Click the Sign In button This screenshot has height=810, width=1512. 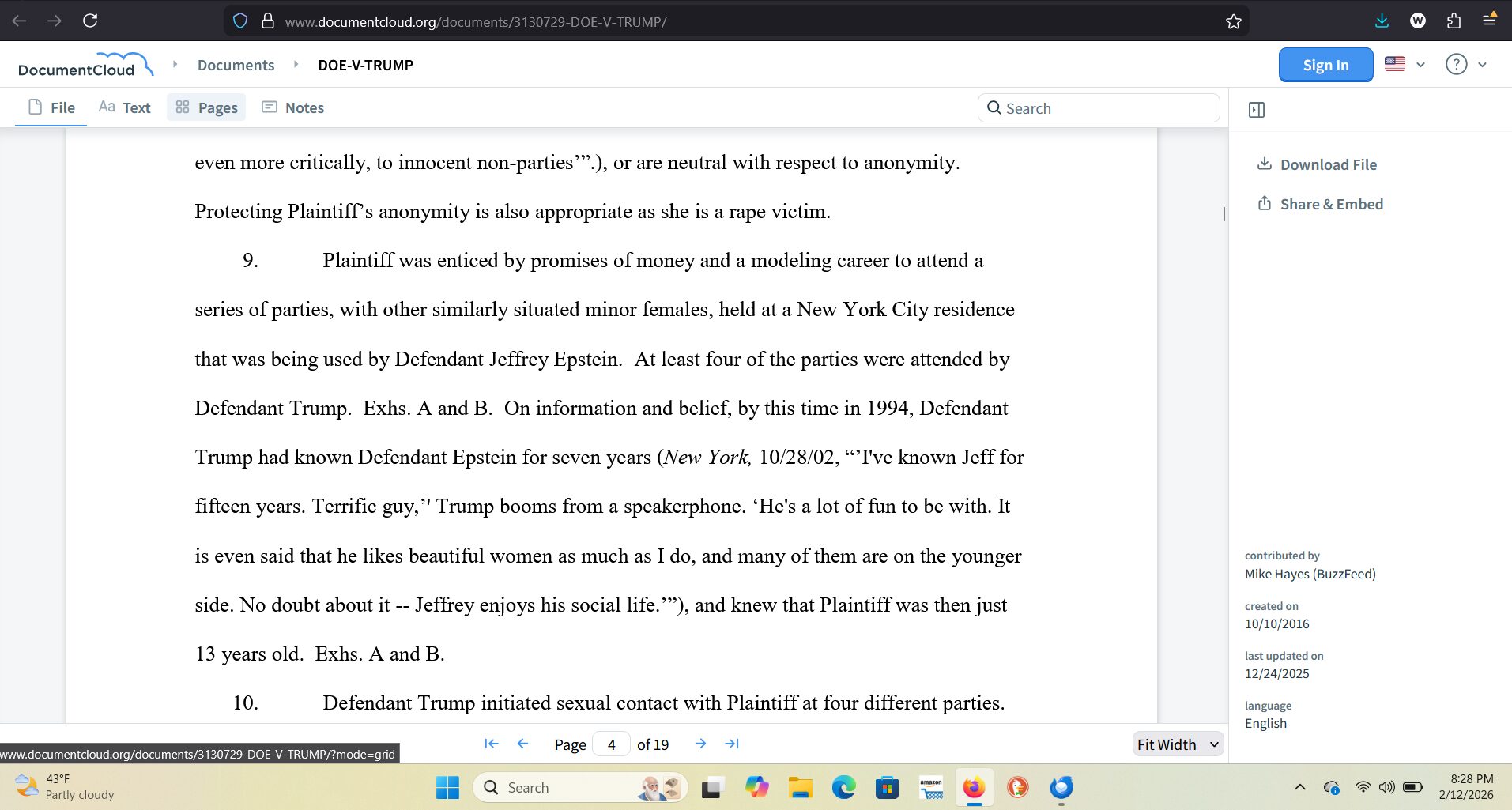click(1325, 65)
